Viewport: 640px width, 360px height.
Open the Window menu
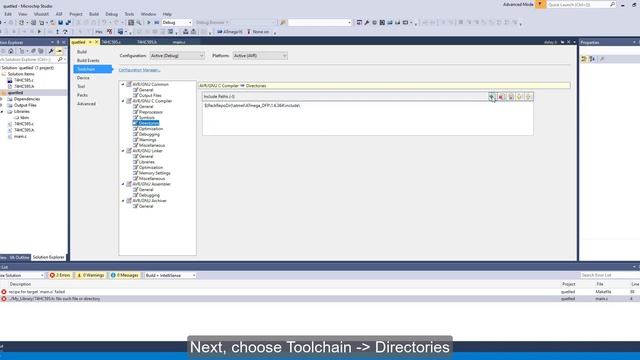click(148, 14)
